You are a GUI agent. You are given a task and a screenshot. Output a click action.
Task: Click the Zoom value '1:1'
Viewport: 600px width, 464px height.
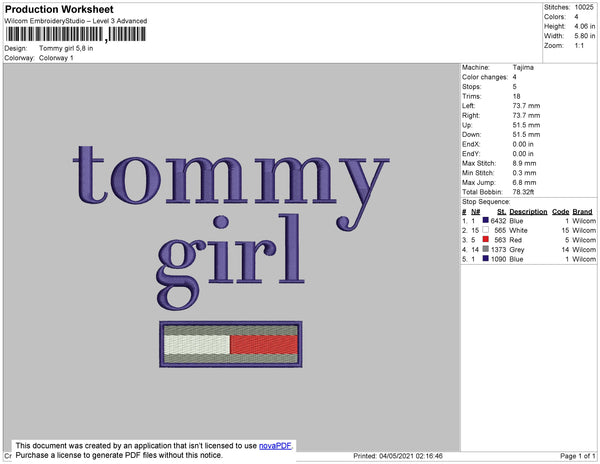pos(579,46)
